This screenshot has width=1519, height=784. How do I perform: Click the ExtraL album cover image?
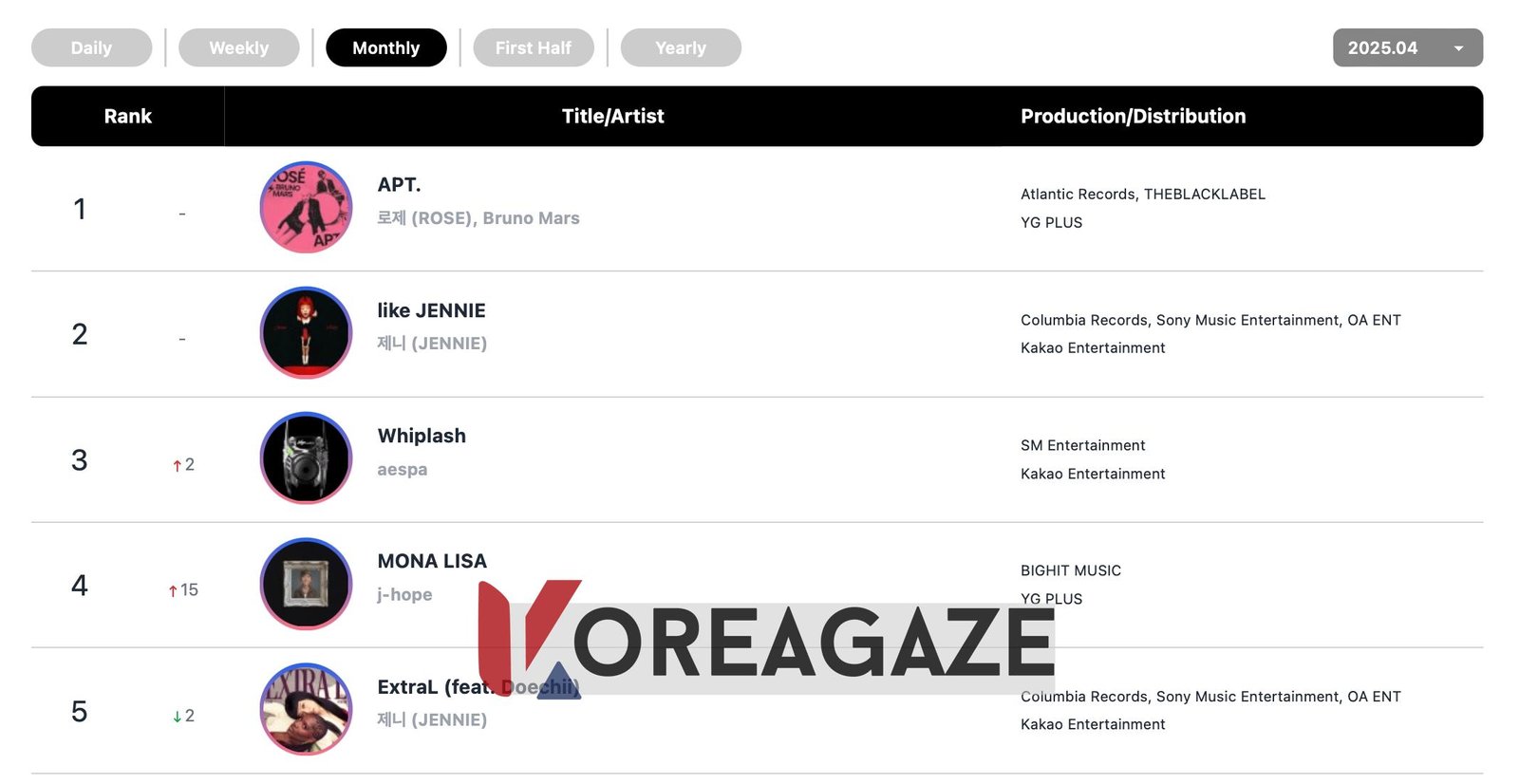[x=306, y=709]
